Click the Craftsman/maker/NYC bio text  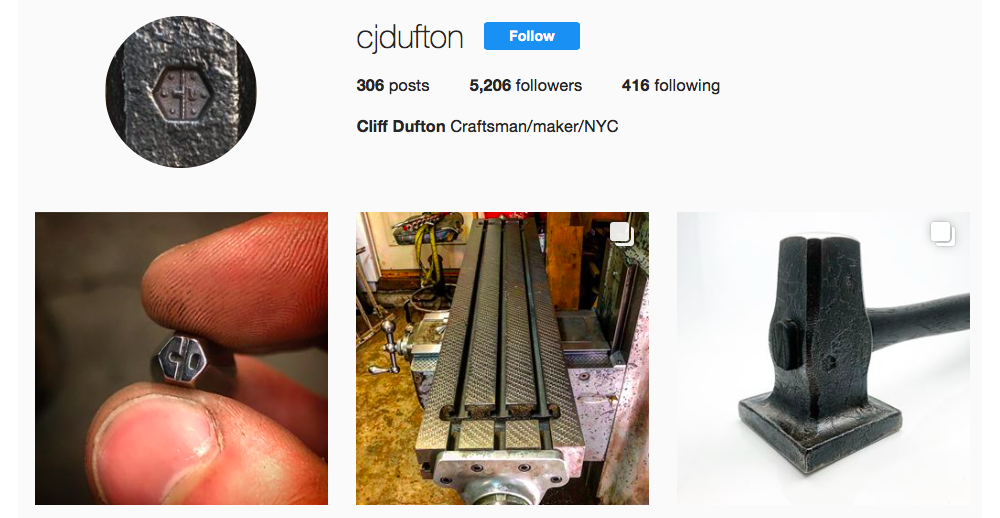(x=534, y=126)
